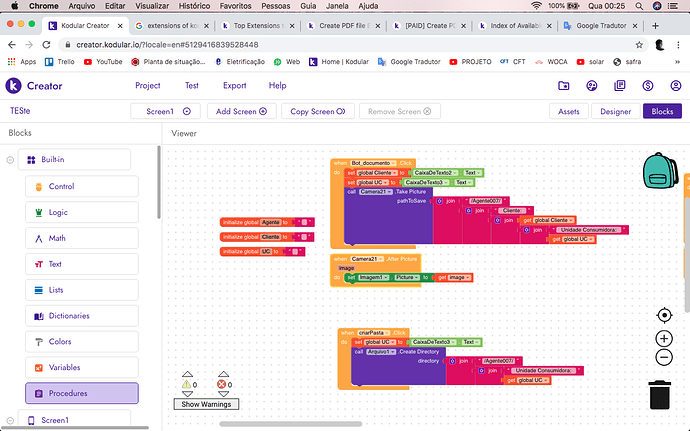690x431 pixels.
Task: Open criarPasta component dropdown in Click block
Action: coord(374,333)
